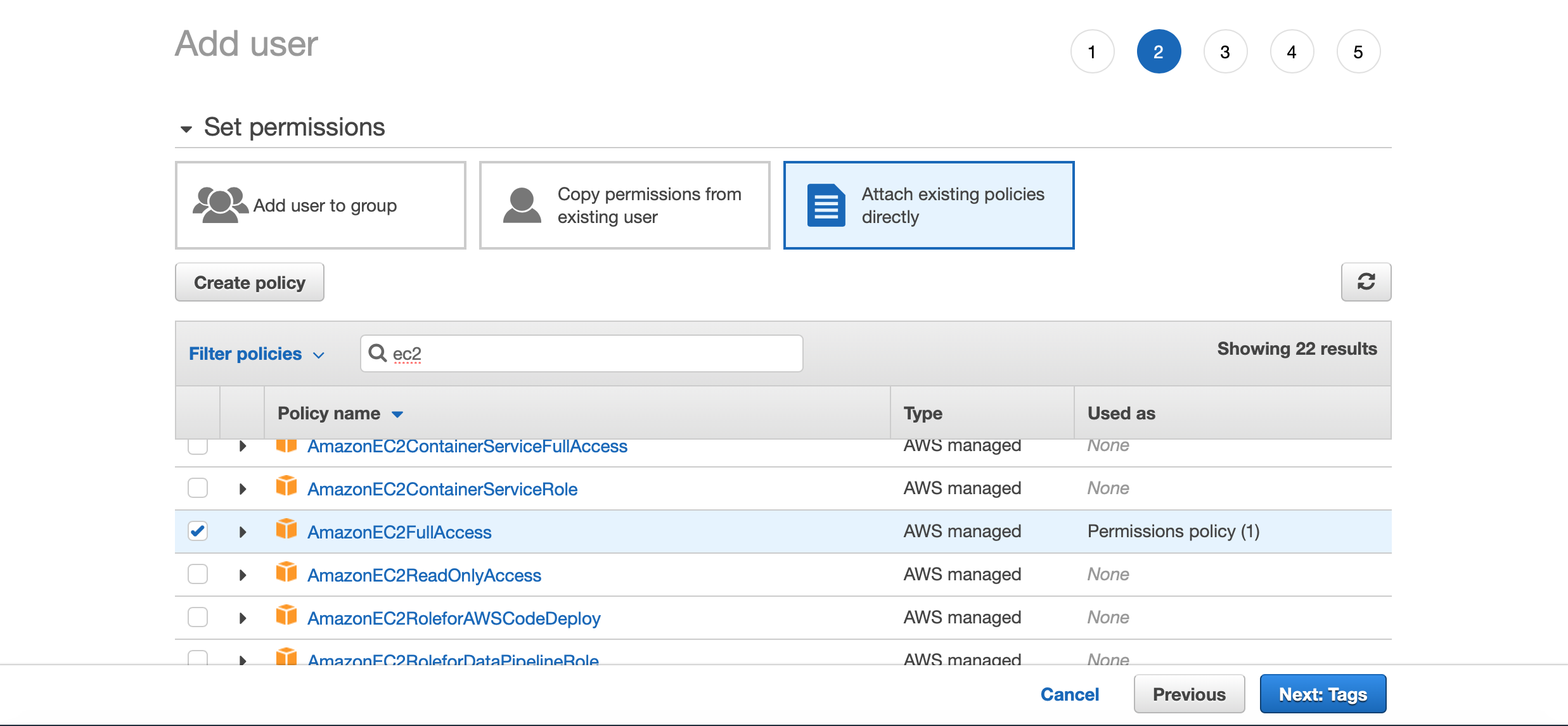Click the Create policy button
The height and width of the screenshot is (726, 1568).
[250, 282]
